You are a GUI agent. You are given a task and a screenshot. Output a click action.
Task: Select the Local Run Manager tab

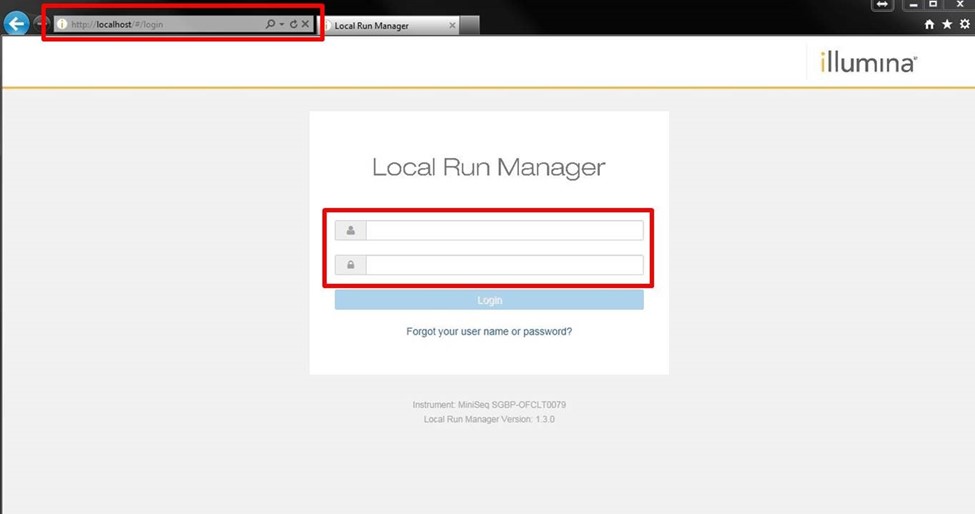coord(380,25)
